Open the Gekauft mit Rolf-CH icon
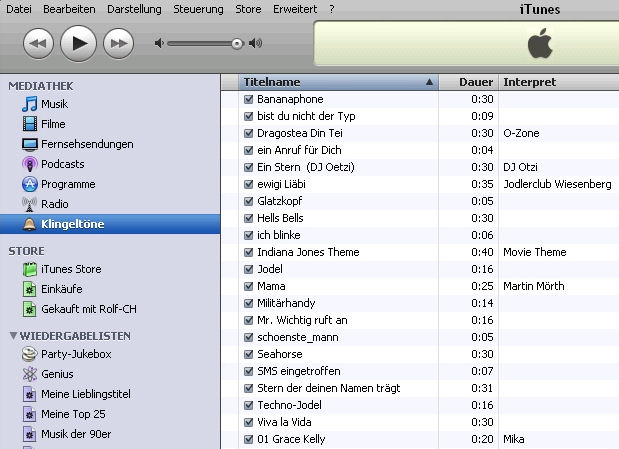 tap(30, 309)
